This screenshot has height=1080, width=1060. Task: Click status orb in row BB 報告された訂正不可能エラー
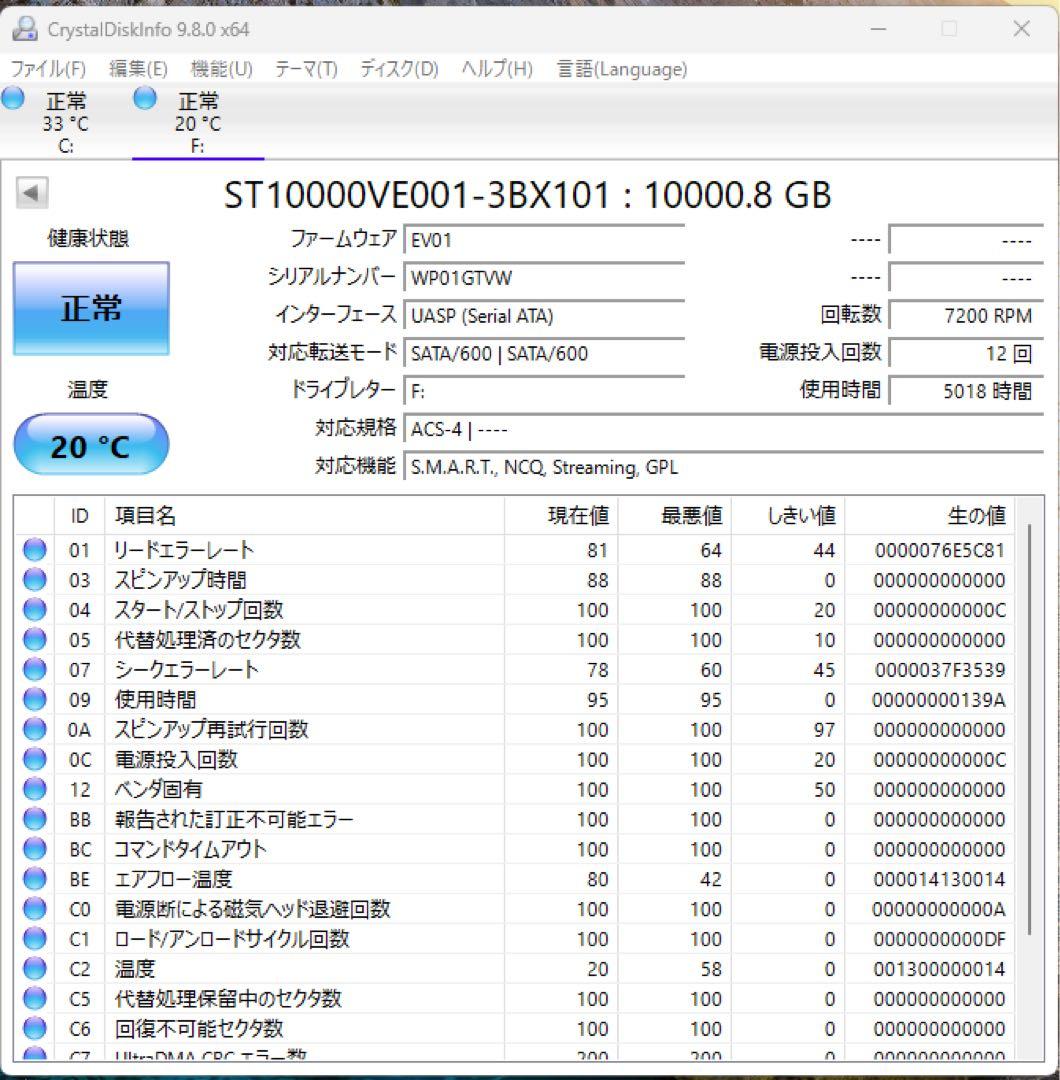[34, 819]
